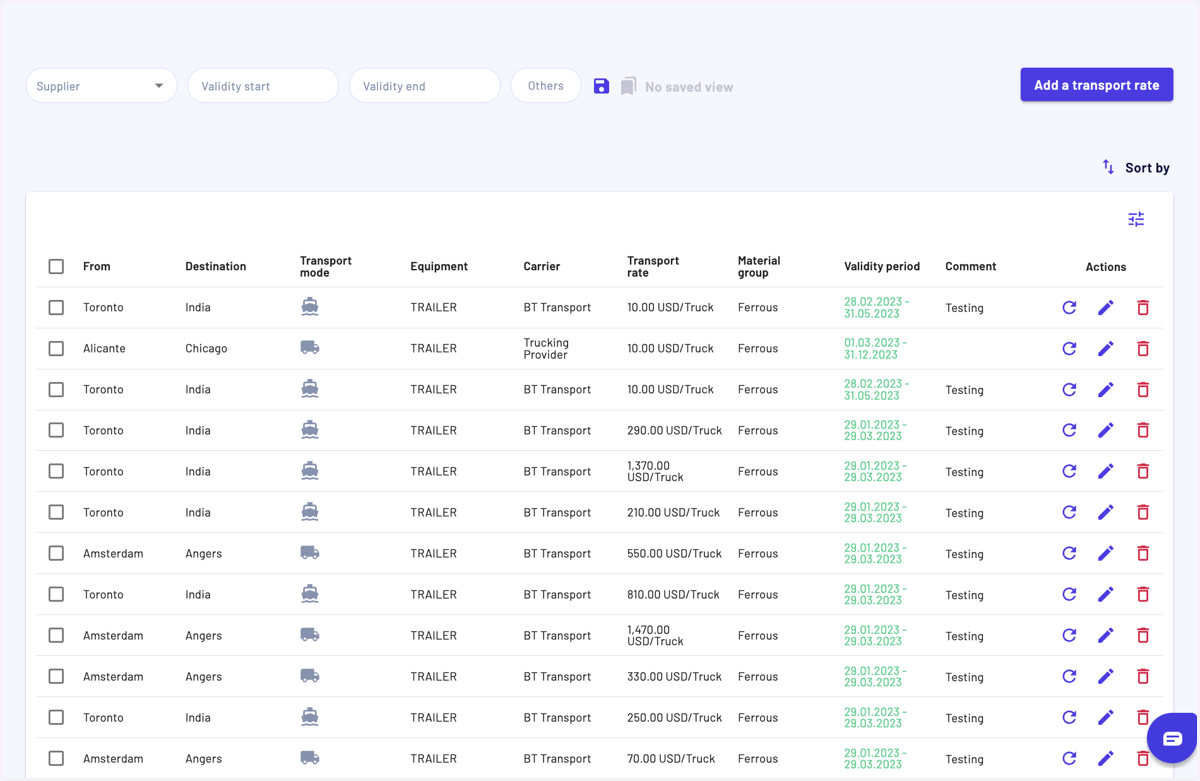Open the Sort by control

(x=1136, y=167)
